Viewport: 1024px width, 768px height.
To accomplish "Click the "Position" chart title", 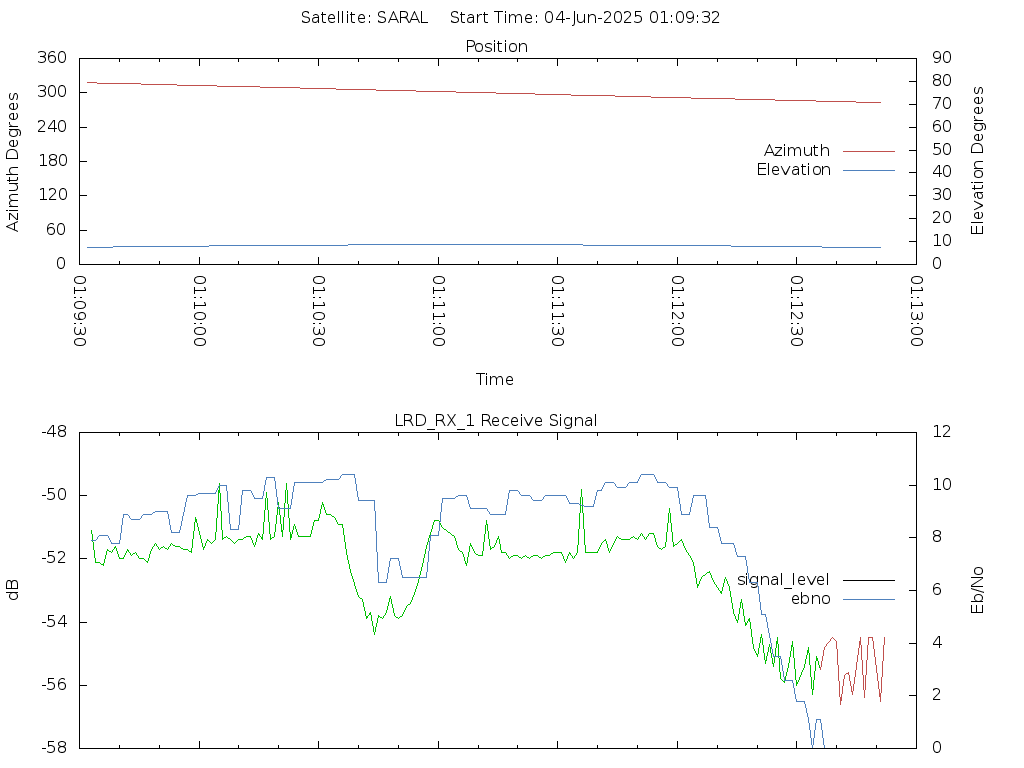I will [496, 46].
